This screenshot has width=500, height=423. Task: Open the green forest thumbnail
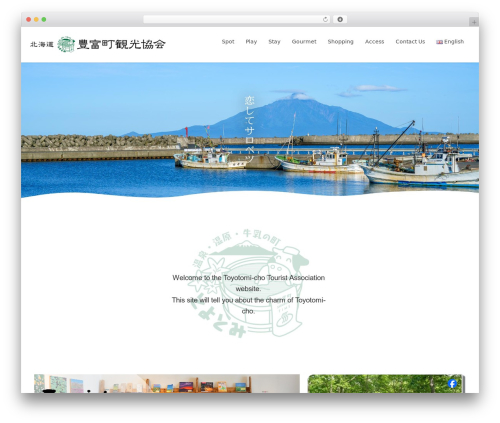click(x=386, y=384)
